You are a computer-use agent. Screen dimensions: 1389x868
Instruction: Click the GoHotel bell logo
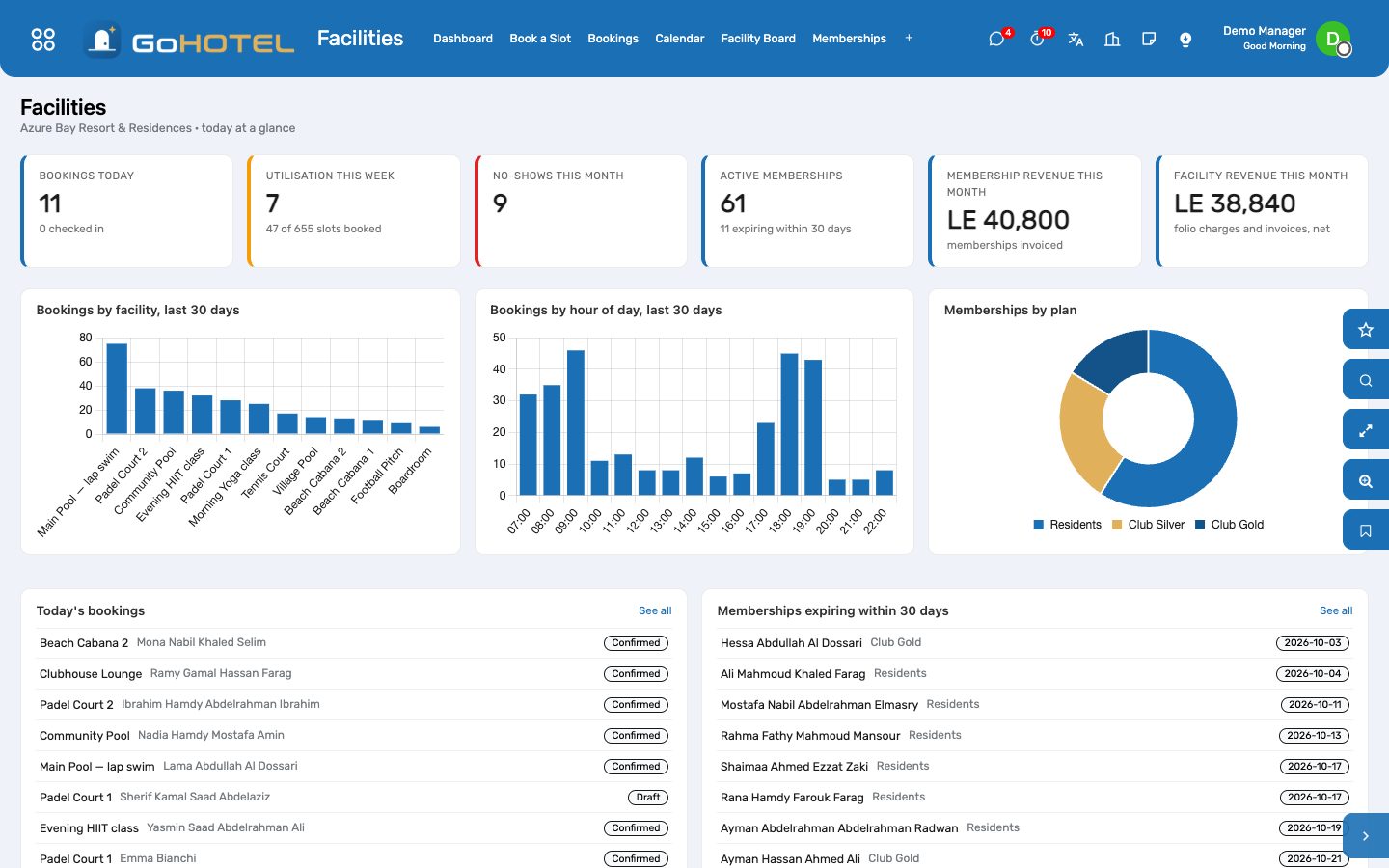[x=102, y=40]
